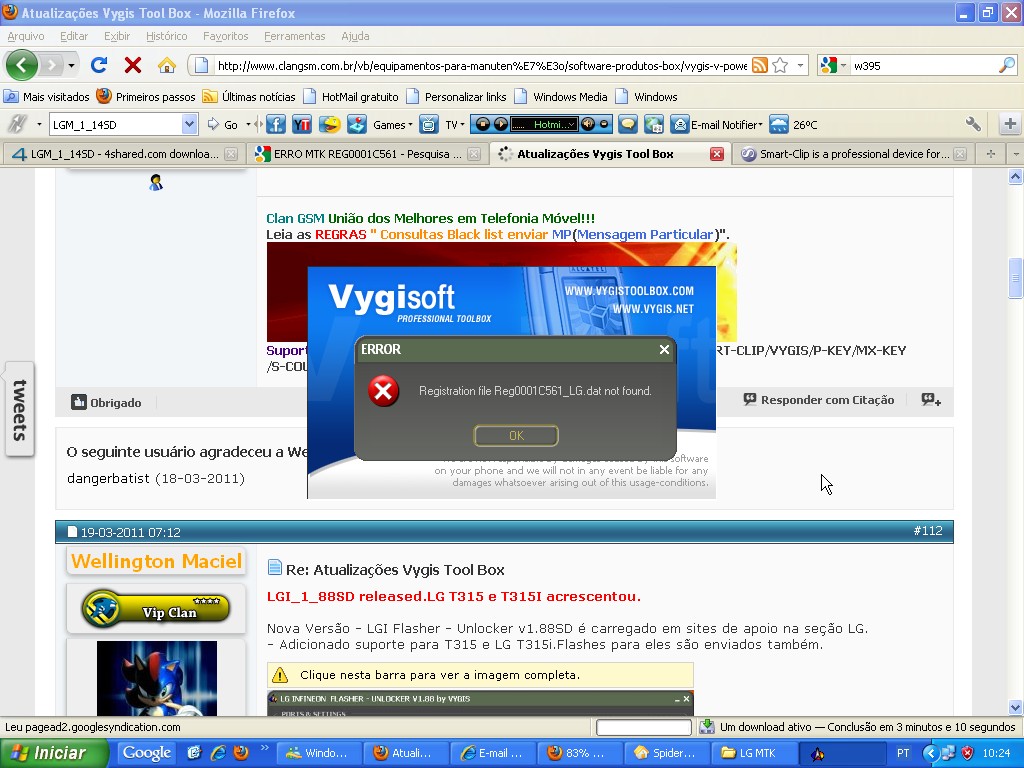This screenshot has height=768, width=1024.
Task: Click the search box containing w395
Action: point(923,65)
